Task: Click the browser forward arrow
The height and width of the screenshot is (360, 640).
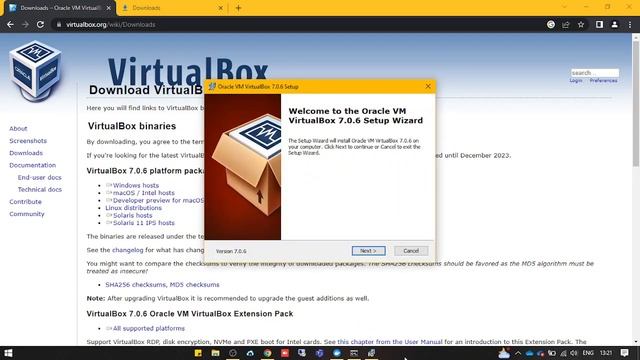Action: pyautogui.click(x=25, y=24)
